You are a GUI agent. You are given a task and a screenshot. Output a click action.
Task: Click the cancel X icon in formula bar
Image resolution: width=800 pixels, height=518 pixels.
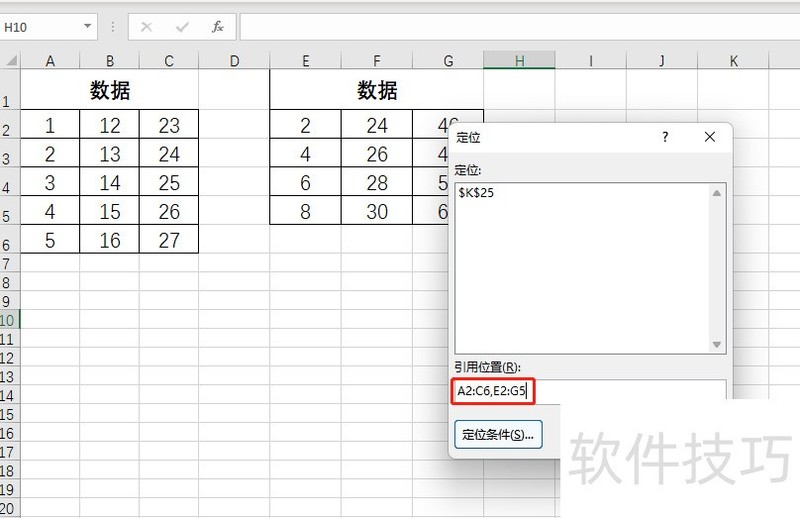[146, 27]
